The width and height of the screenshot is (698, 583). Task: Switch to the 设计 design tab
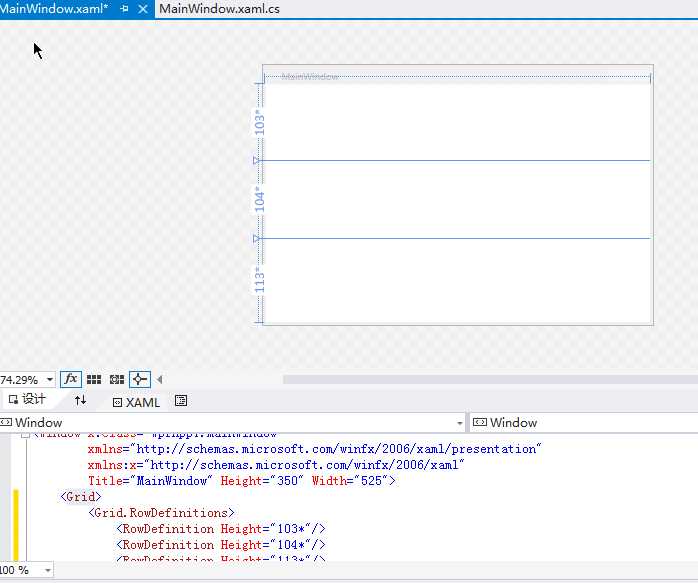(x=27, y=399)
